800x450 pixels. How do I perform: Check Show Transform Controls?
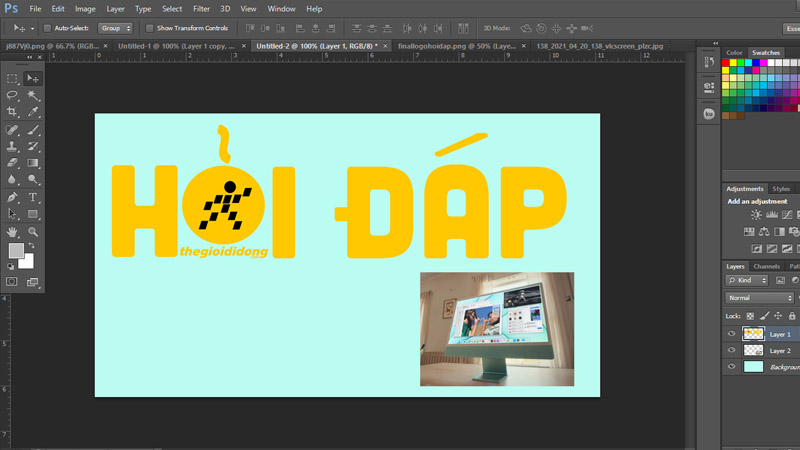150,28
